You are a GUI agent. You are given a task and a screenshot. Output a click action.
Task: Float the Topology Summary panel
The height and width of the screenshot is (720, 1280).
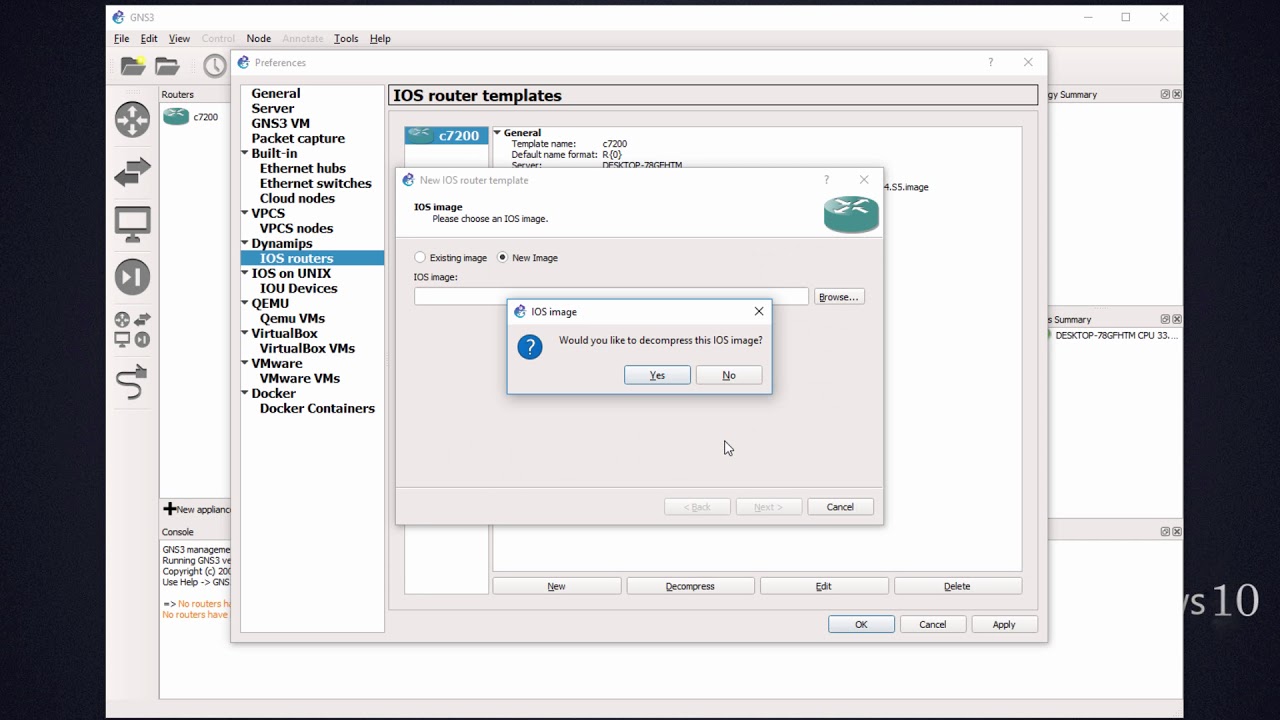(x=1165, y=94)
